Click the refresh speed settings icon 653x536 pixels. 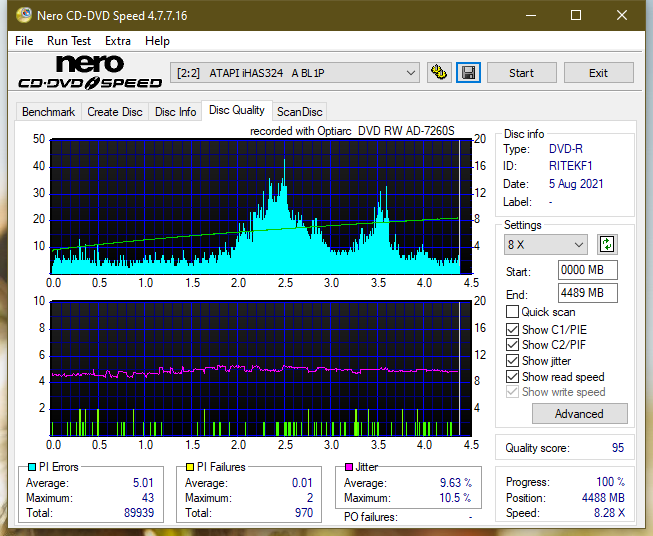point(607,244)
